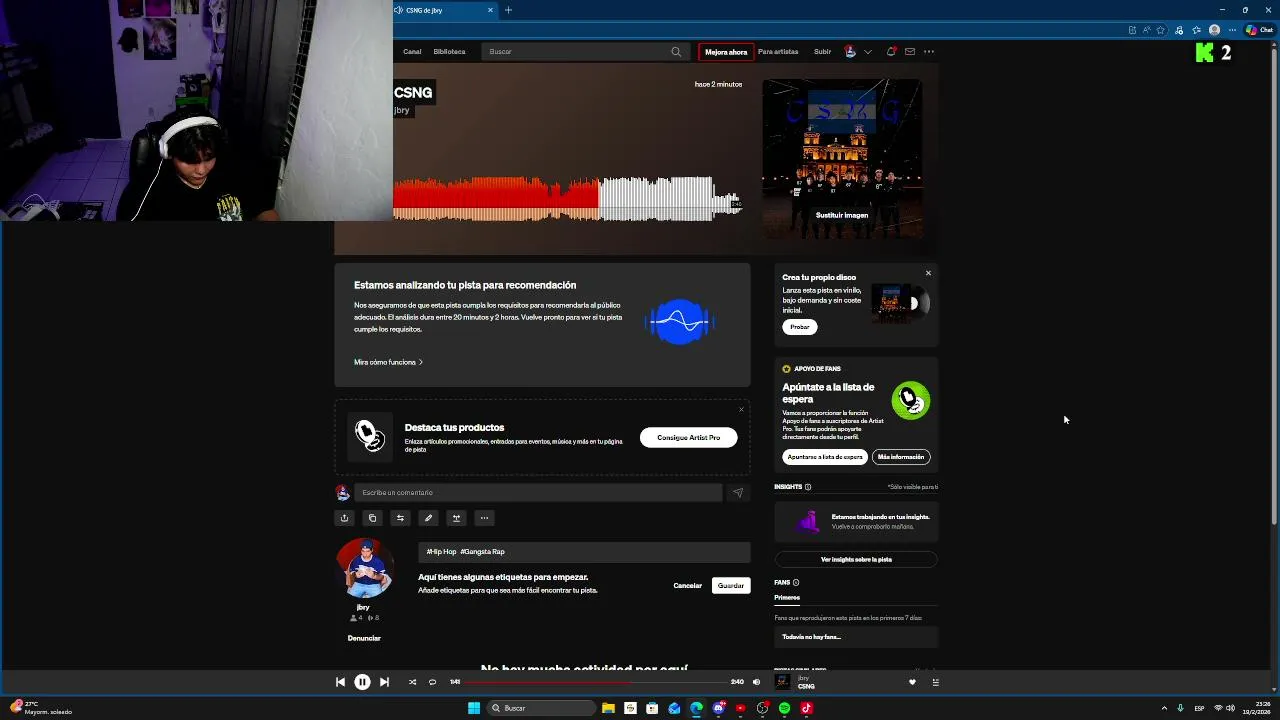Dismiss the 'Destaca tus productos' banner
The height and width of the screenshot is (720, 1280).
click(x=741, y=409)
